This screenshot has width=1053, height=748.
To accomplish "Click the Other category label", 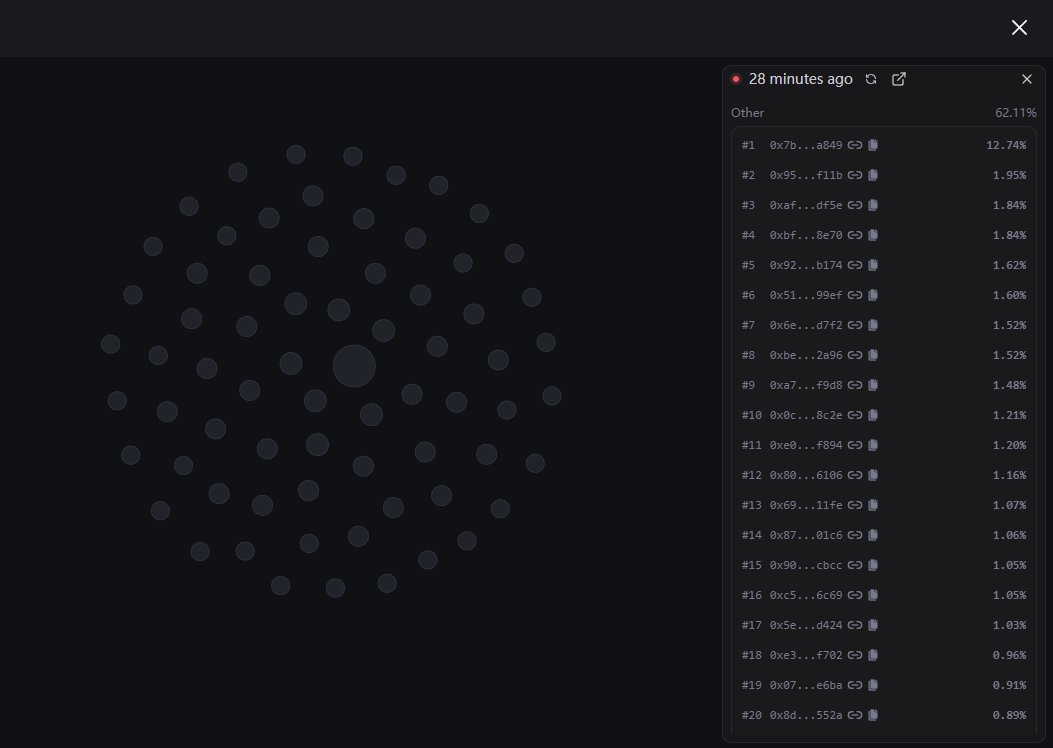I will coord(747,113).
